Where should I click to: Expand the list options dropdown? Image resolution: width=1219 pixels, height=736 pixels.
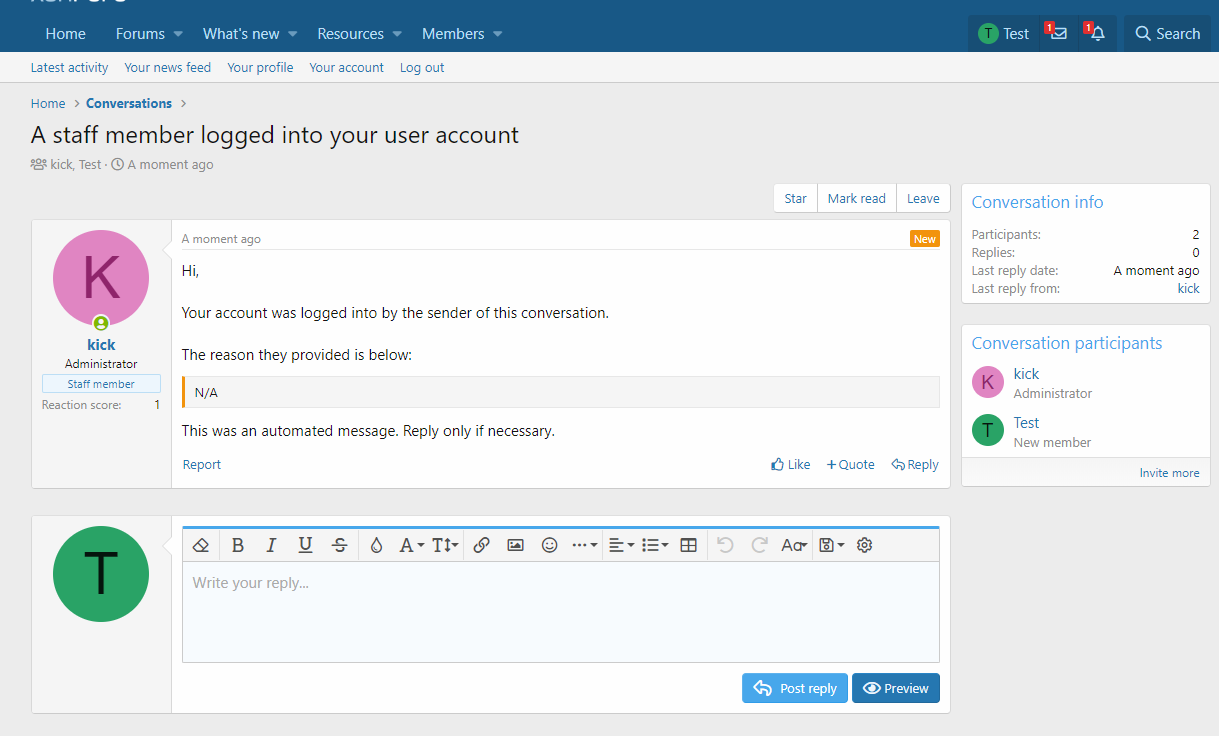pos(655,545)
